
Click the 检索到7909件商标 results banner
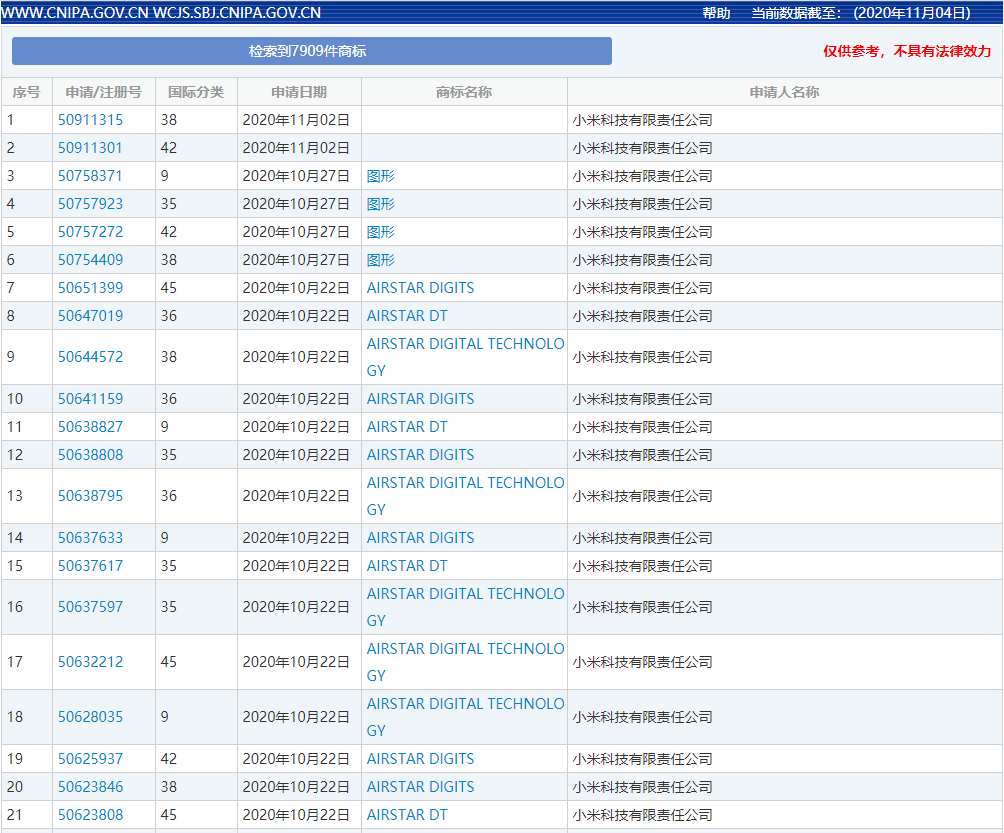tap(312, 51)
